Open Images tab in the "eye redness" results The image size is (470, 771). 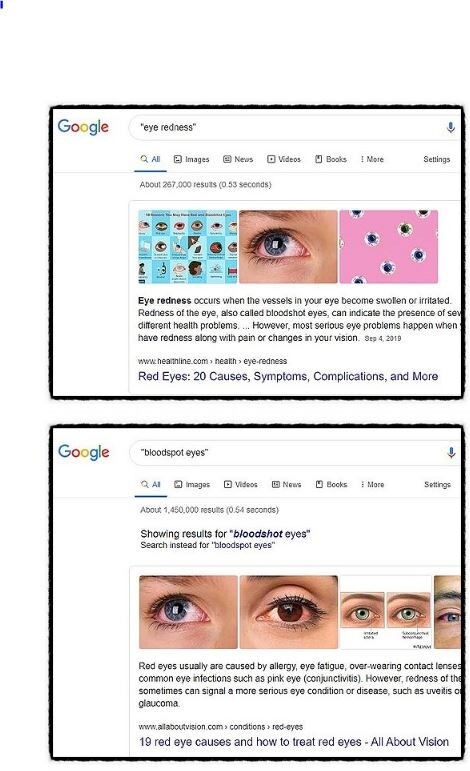coord(191,159)
